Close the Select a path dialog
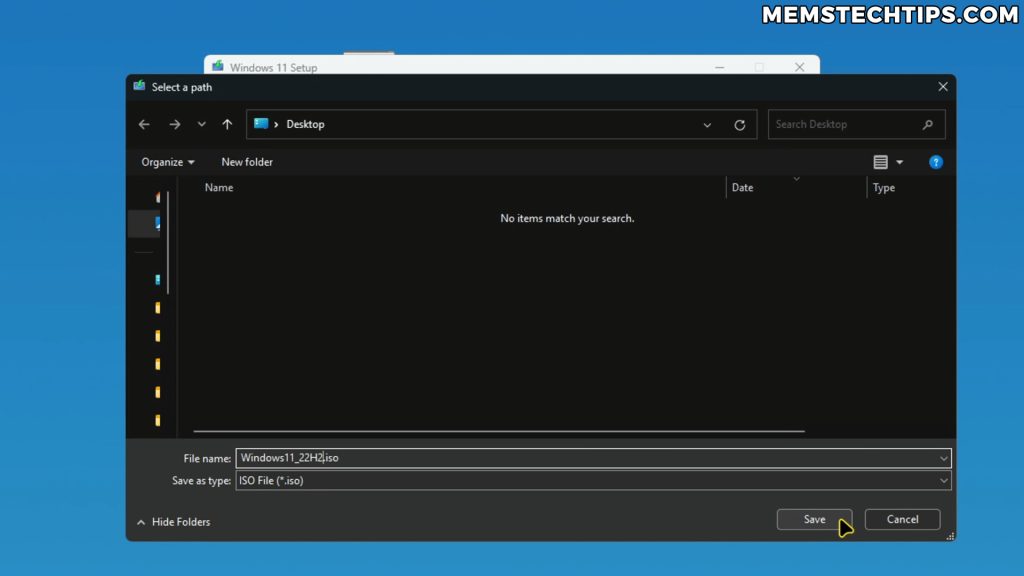The width and height of the screenshot is (1024, 576). click(942, 87)
